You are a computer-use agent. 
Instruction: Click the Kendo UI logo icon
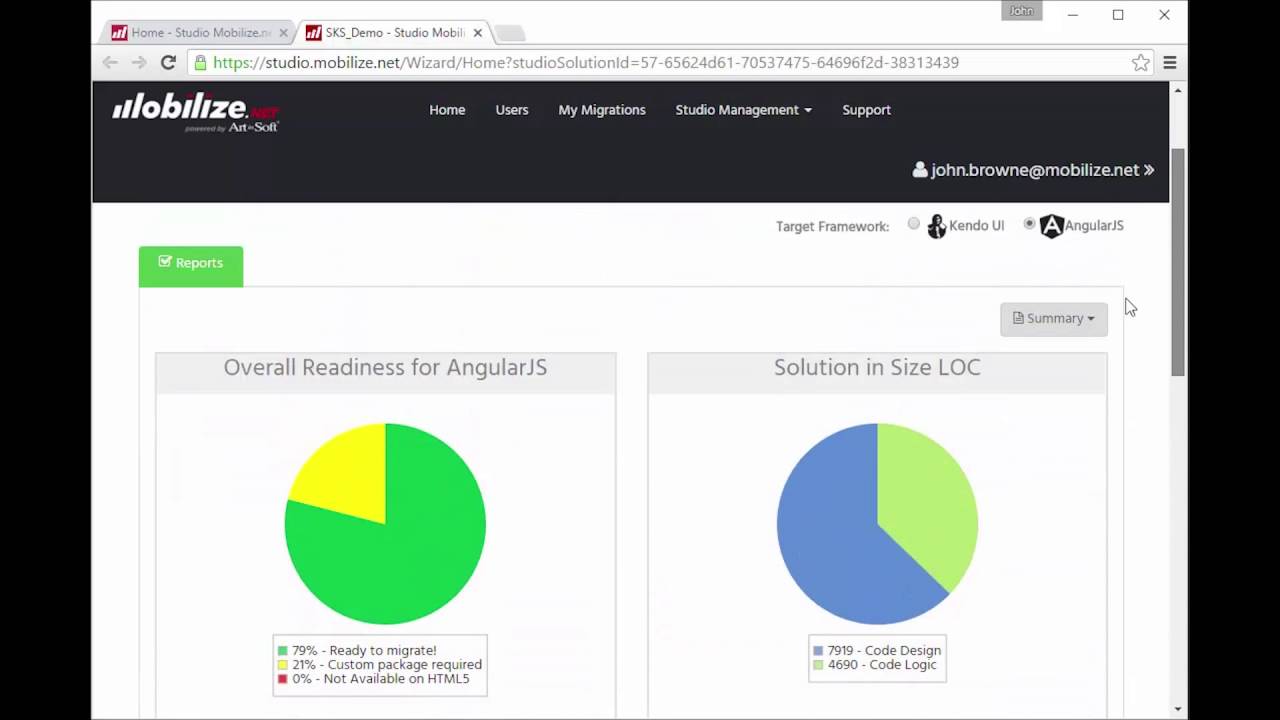pos(936,226)
